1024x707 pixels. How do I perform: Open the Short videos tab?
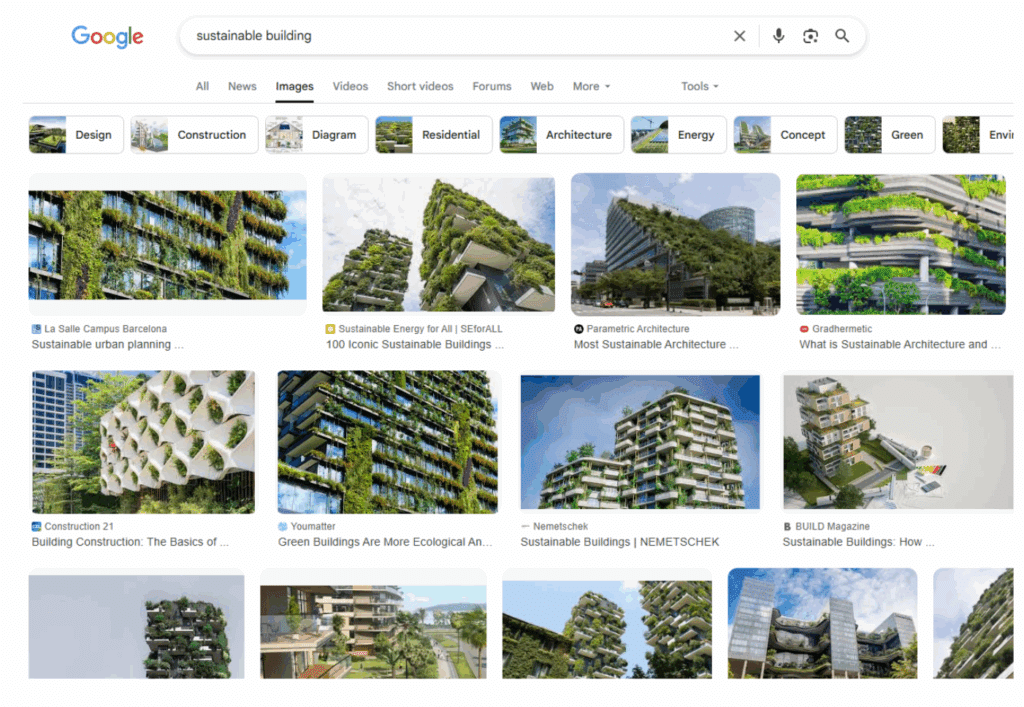[420, 86]
